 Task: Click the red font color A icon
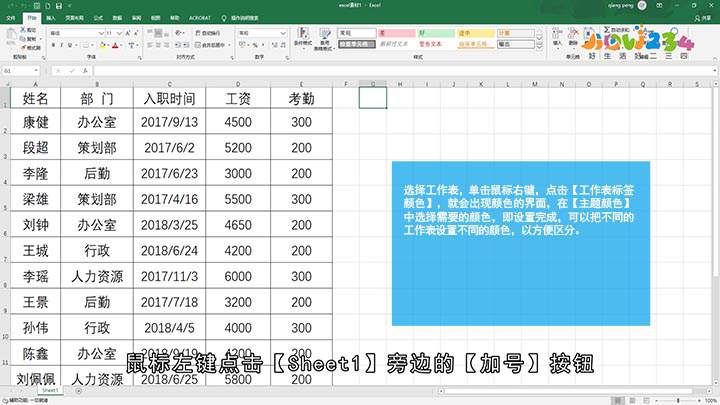[x=115, y=45]
